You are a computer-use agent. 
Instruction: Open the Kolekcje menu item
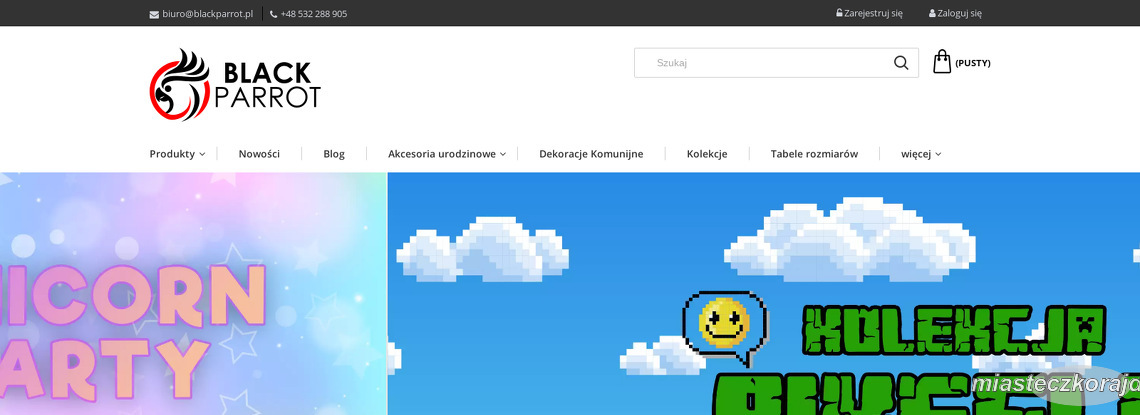[707, 154]
